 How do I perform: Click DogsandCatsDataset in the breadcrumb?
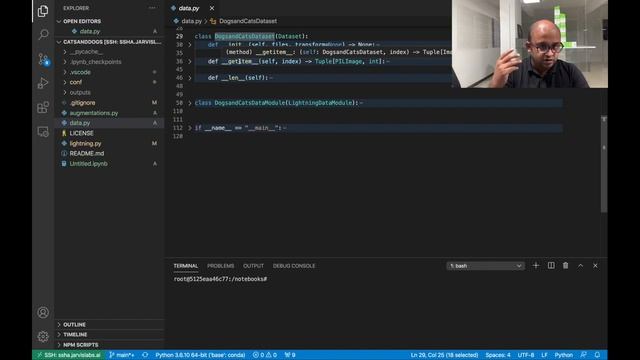pyautogui.click(x=248, y=21)
